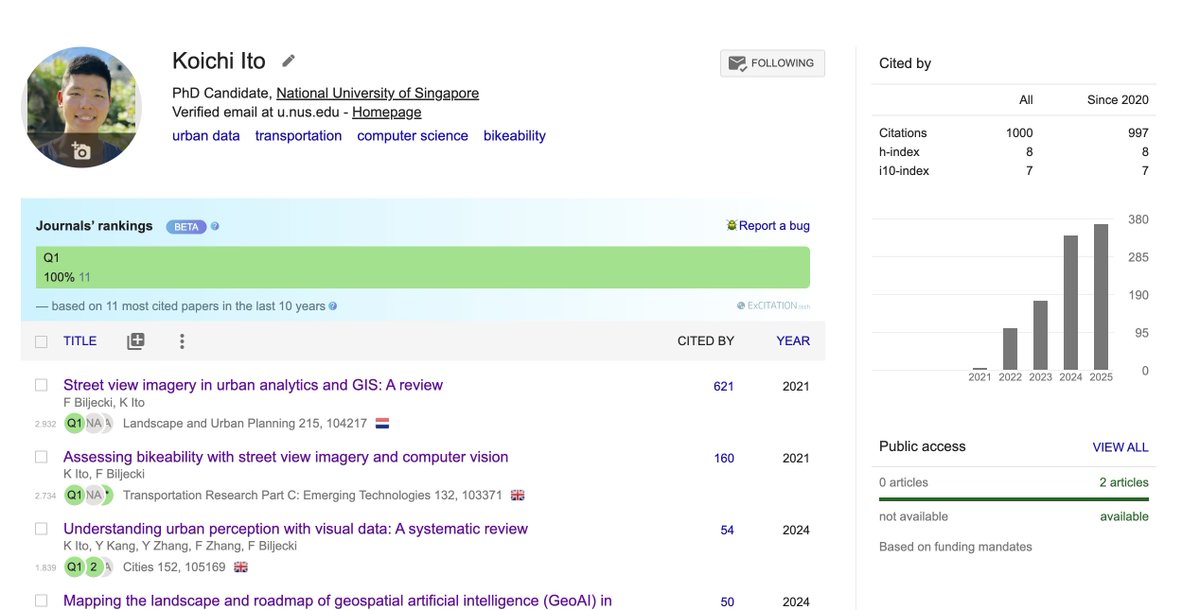Click the total citations value 1000
The width and height of the screenshot is (1200, 610).
click(x=1020, y=132)
